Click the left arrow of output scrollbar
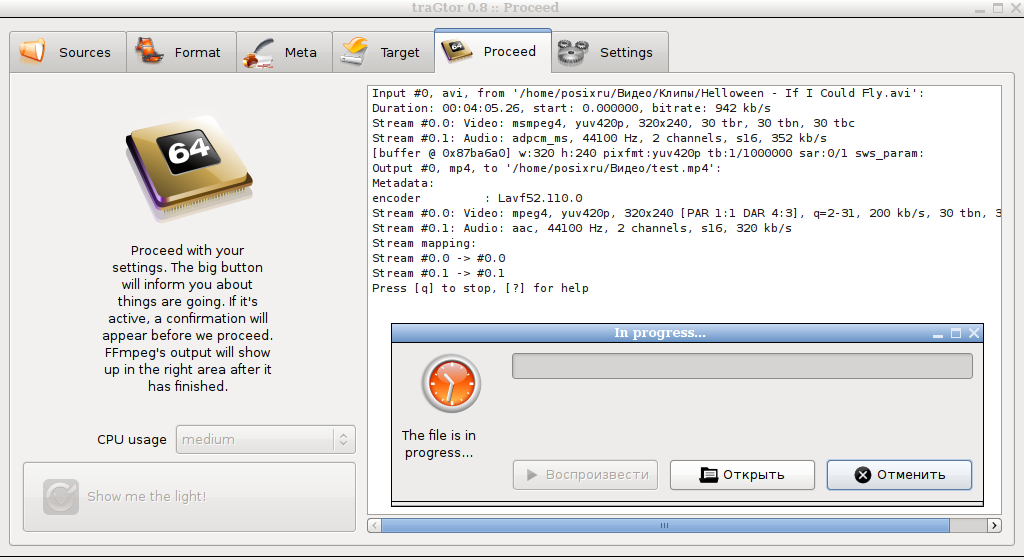This screenshot has width=1024, height=560. 374,525
